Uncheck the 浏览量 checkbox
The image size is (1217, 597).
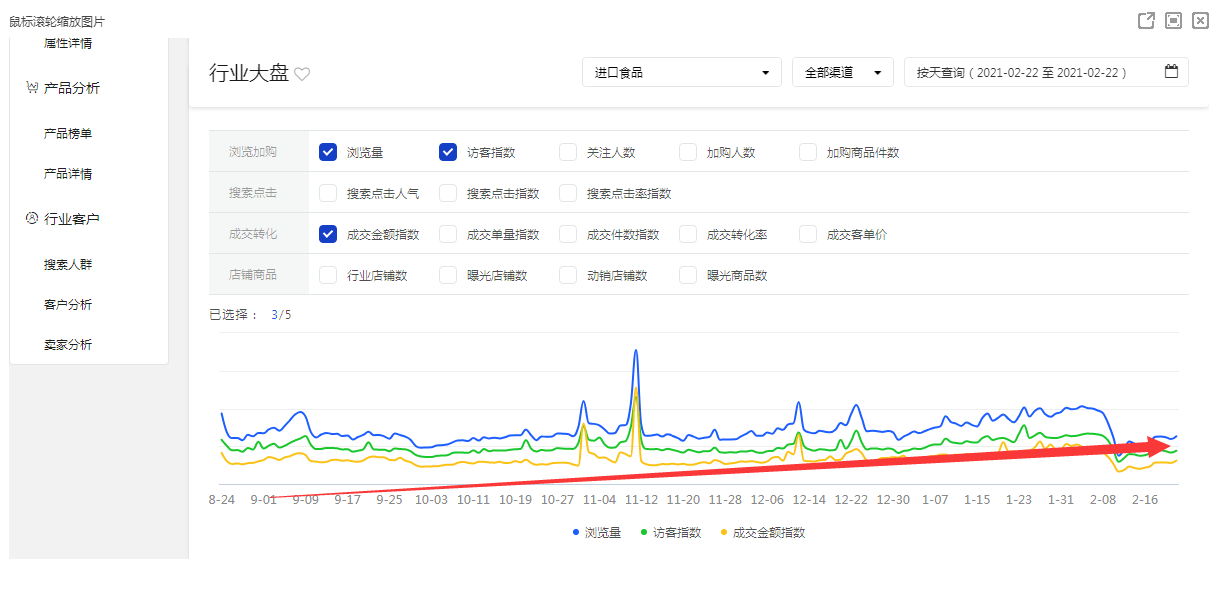click(x=328, y=152)
